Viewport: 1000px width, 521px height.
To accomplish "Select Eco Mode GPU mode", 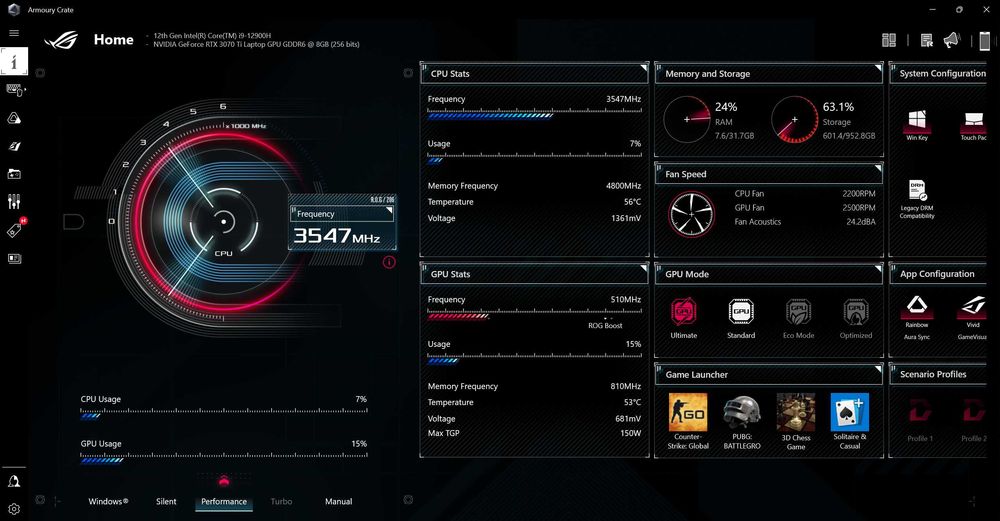I will coord(798,318).
